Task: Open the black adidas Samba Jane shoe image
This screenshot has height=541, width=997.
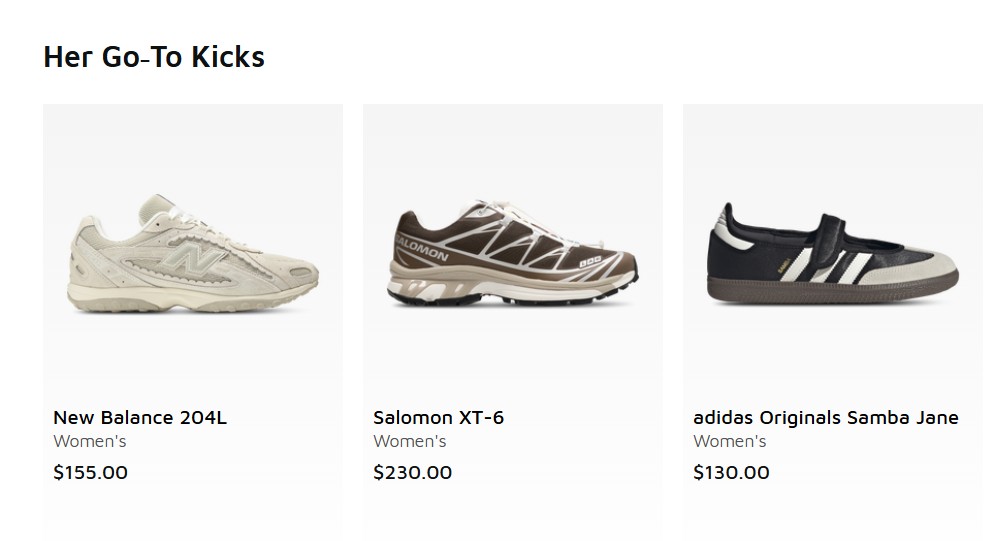Action: tap(832, 255)
